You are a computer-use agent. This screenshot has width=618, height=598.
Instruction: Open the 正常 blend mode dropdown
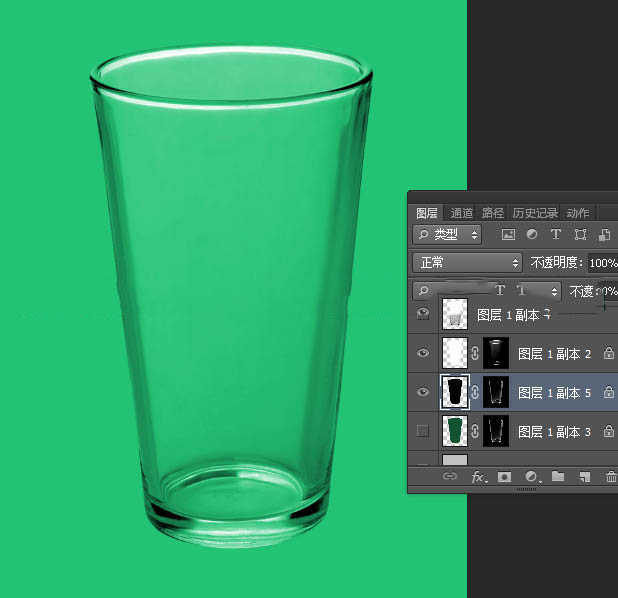click(467, 263)
